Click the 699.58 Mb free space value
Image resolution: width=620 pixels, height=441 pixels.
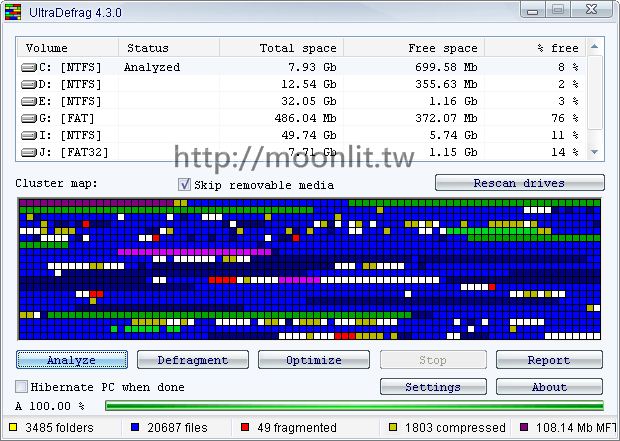tap(446, 67)
